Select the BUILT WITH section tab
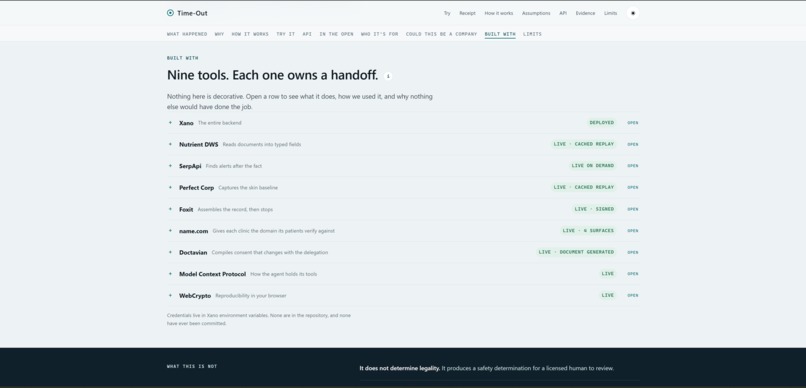 (x=500, y=34)
